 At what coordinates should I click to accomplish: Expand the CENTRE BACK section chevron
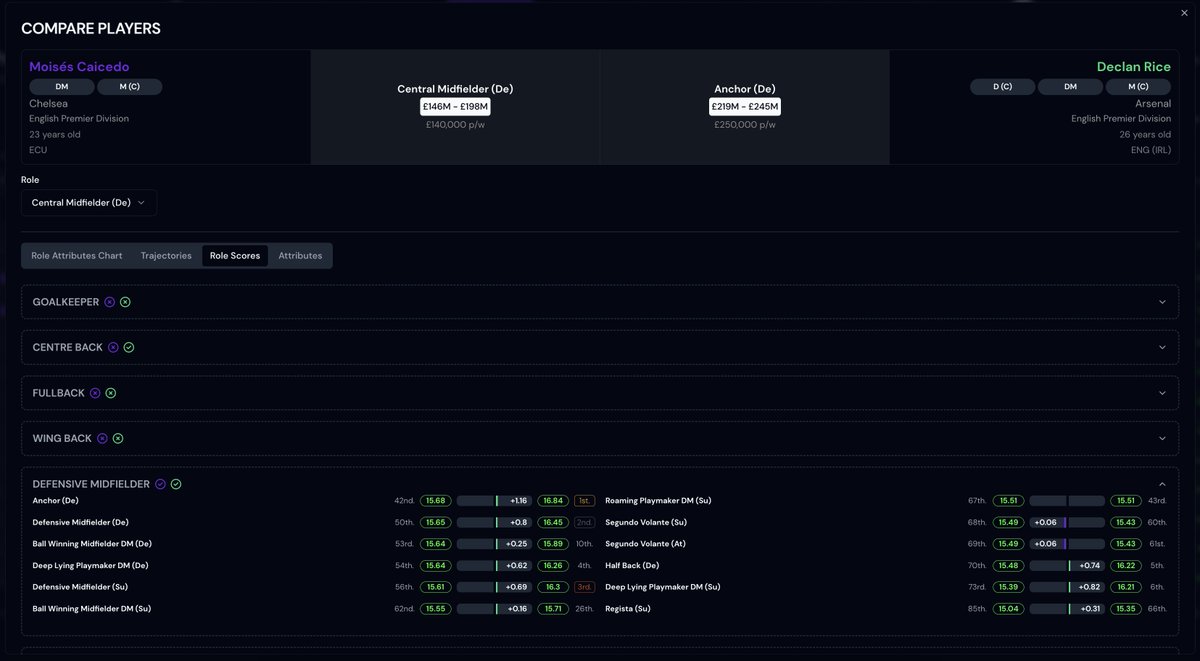[x=1162, y=347]
